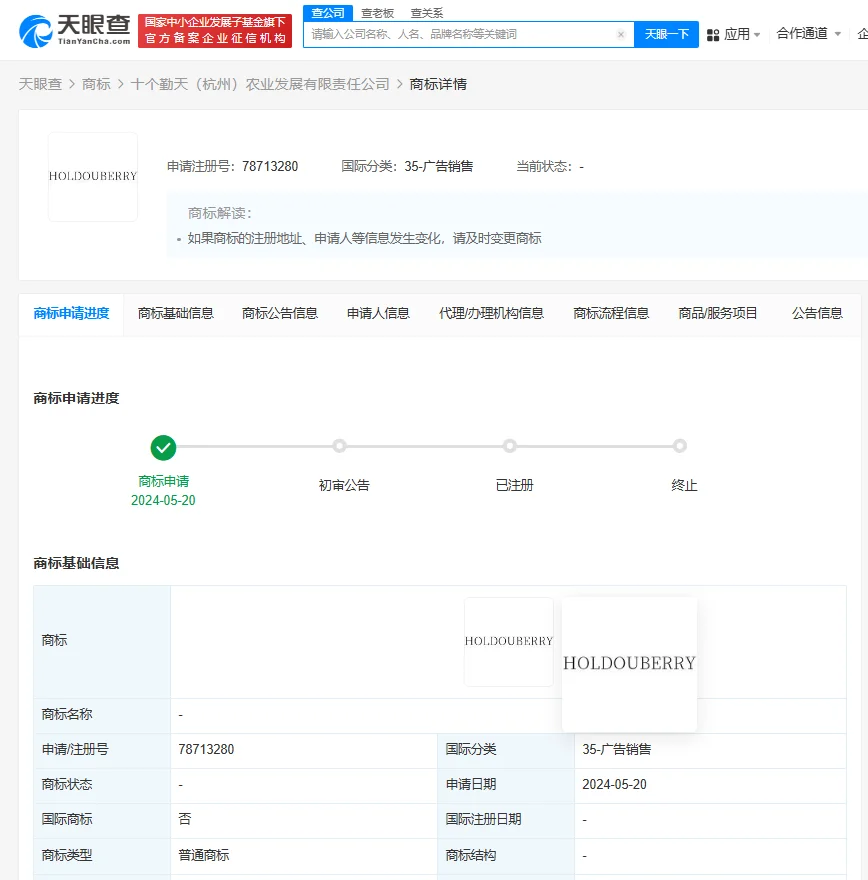
Task: Open the 商标基础信息 tab
Action: click(x=176, y=312)
